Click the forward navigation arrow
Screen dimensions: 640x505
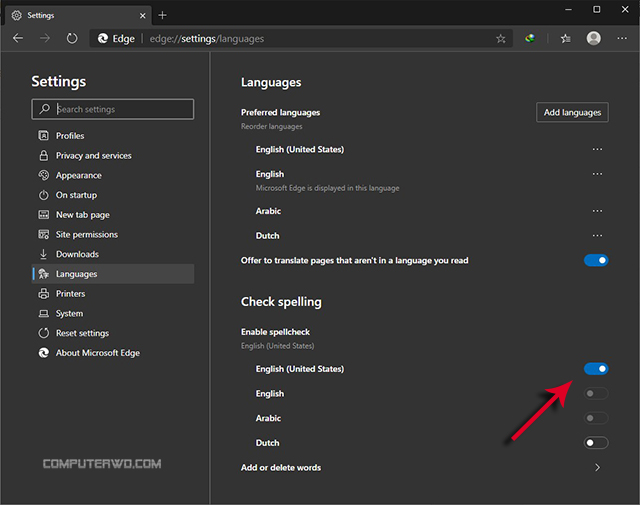pos(45,38)
